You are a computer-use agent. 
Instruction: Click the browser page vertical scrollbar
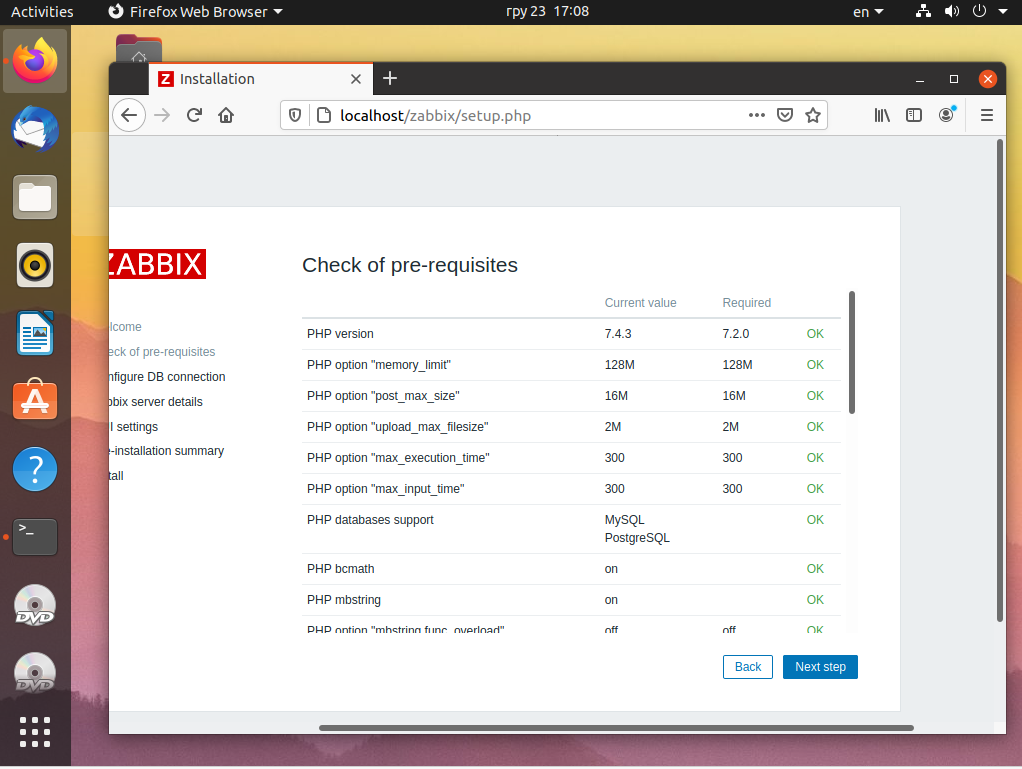(1000, 380)
